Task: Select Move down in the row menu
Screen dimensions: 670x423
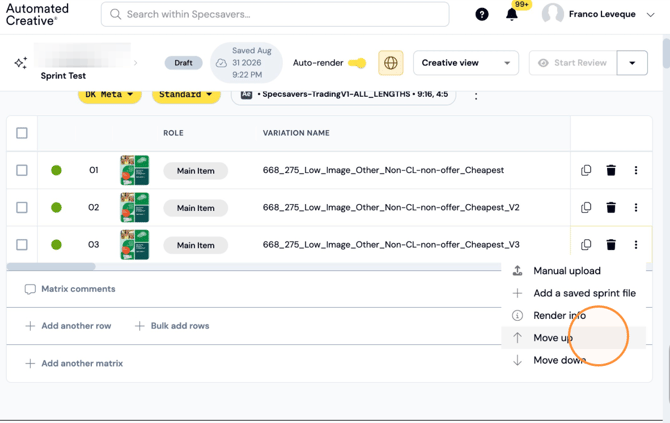Action: 573,360
